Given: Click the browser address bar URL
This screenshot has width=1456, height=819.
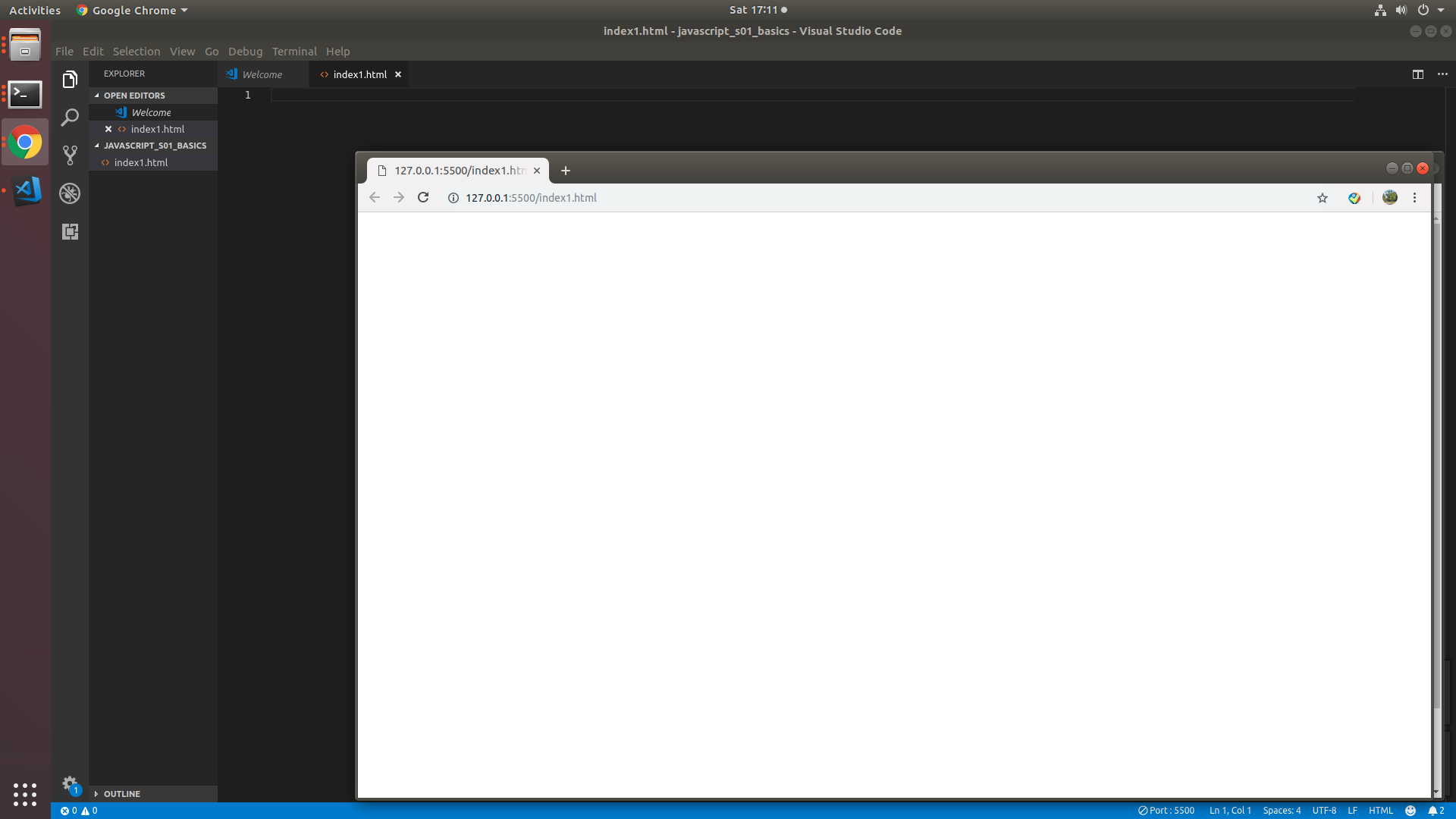Looking at the screenshot, I should pos(530,197).
